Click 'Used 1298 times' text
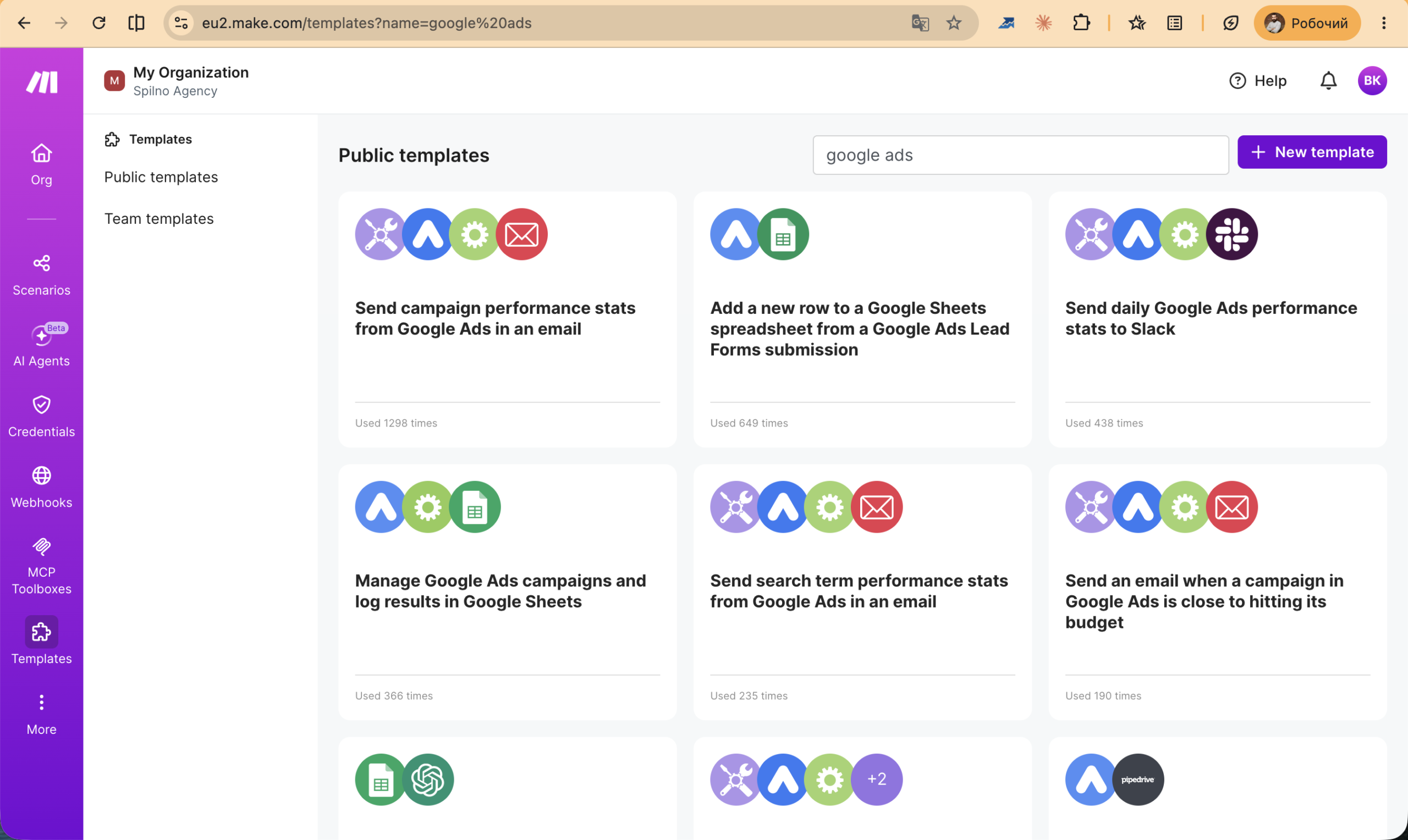 click(396, 423)
